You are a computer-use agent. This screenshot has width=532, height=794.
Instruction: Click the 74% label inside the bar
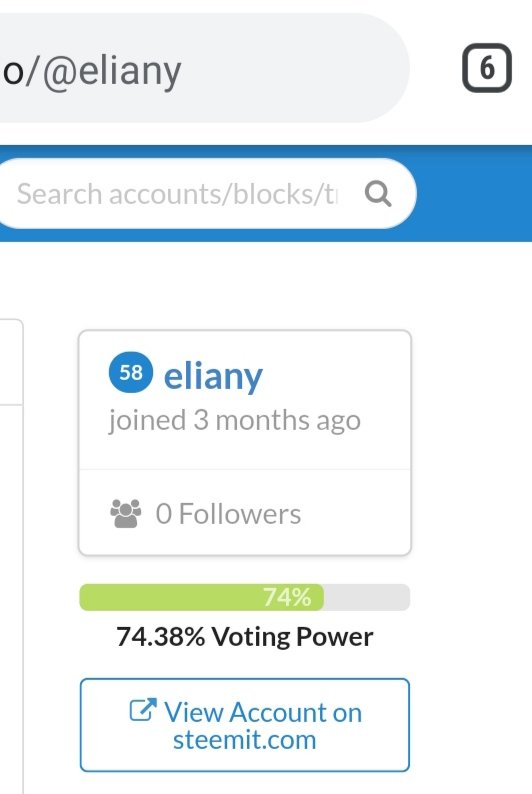(287, 597)
